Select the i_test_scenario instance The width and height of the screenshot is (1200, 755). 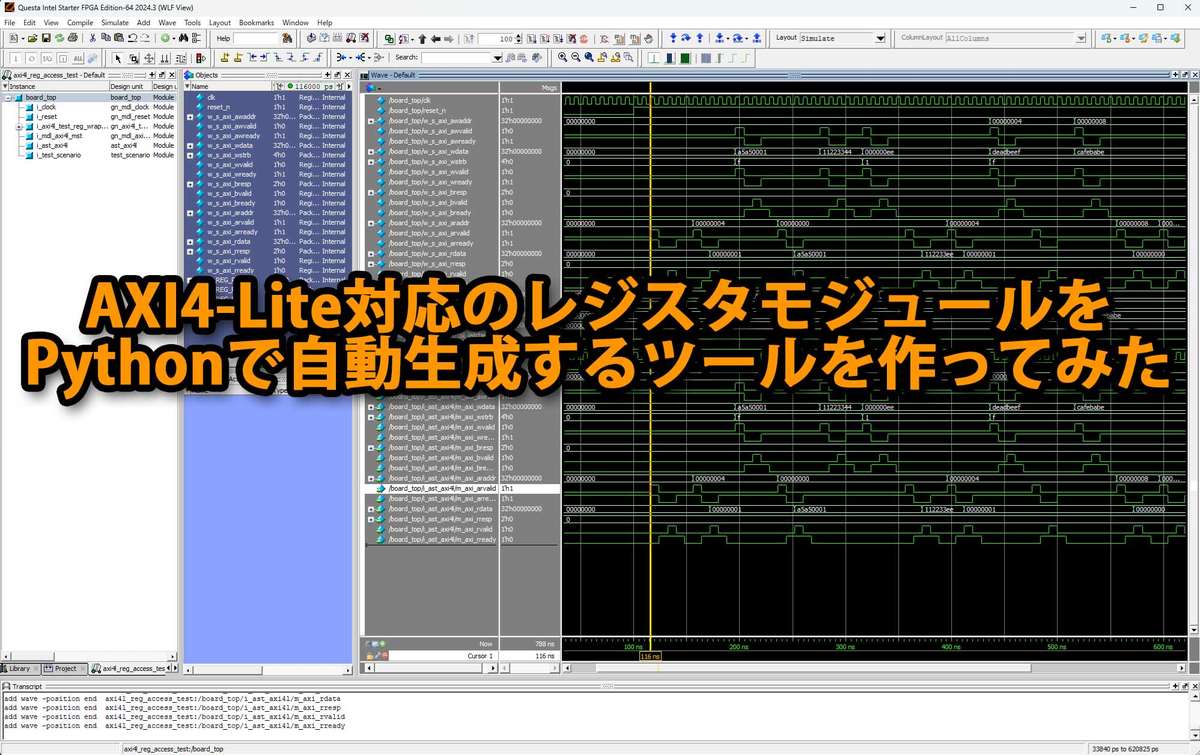59,155
